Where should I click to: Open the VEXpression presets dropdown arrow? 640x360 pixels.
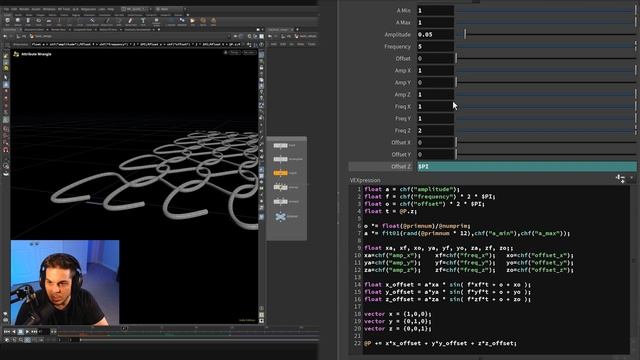pos(631,178)
